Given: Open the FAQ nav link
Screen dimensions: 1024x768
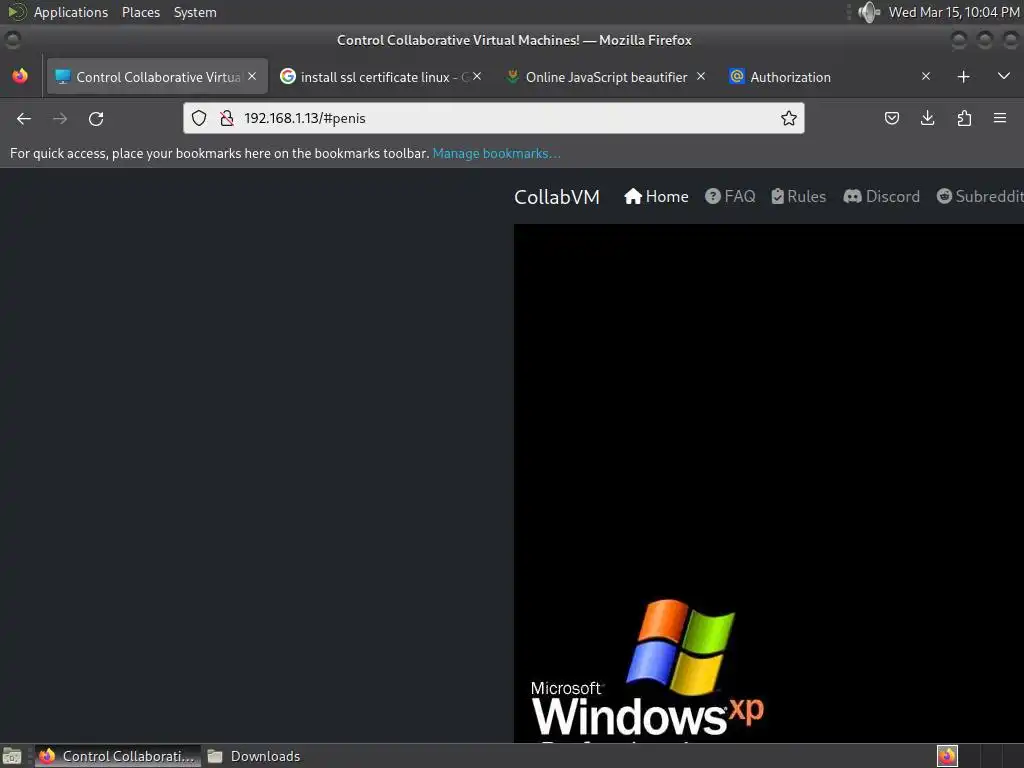Looking at the screenshot, I should (730, 197).
